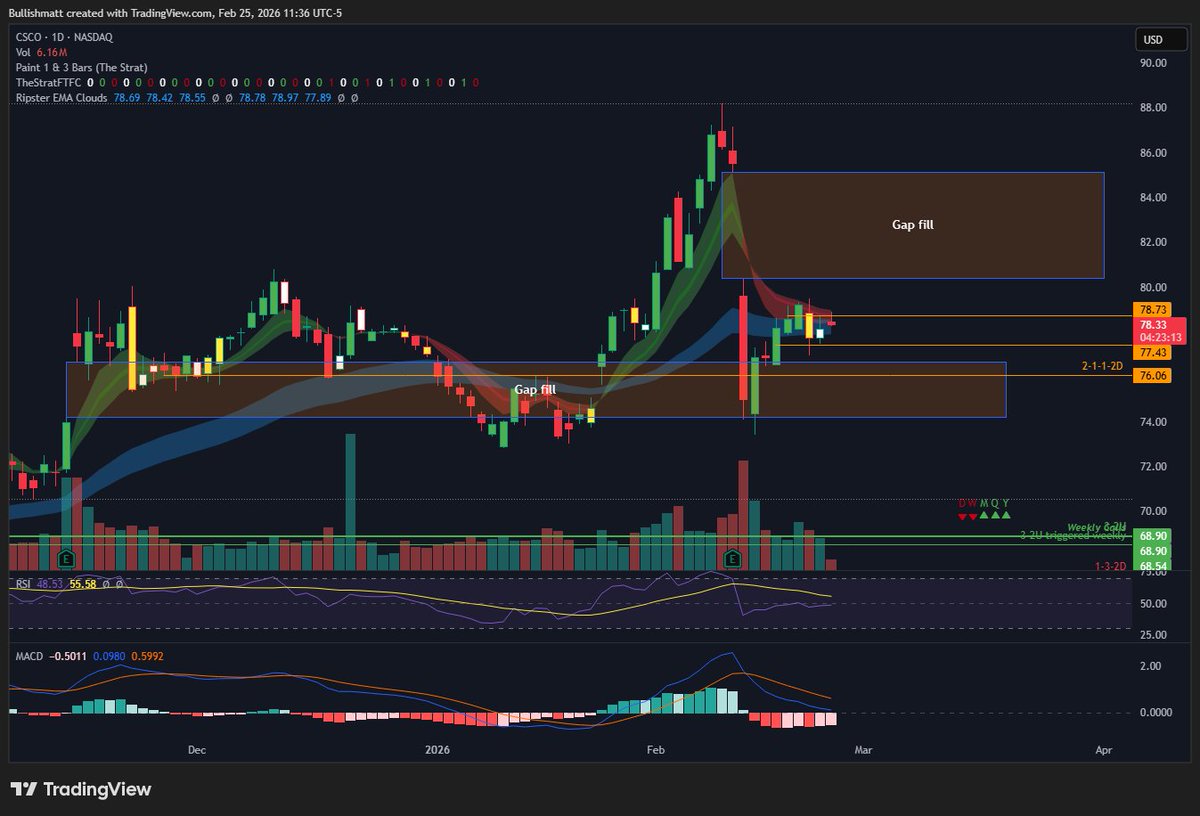Click the 2-1-1-2D line label
Image resolution: width=1200 pixels, height=816 pixels.
tap(1104, 366)
